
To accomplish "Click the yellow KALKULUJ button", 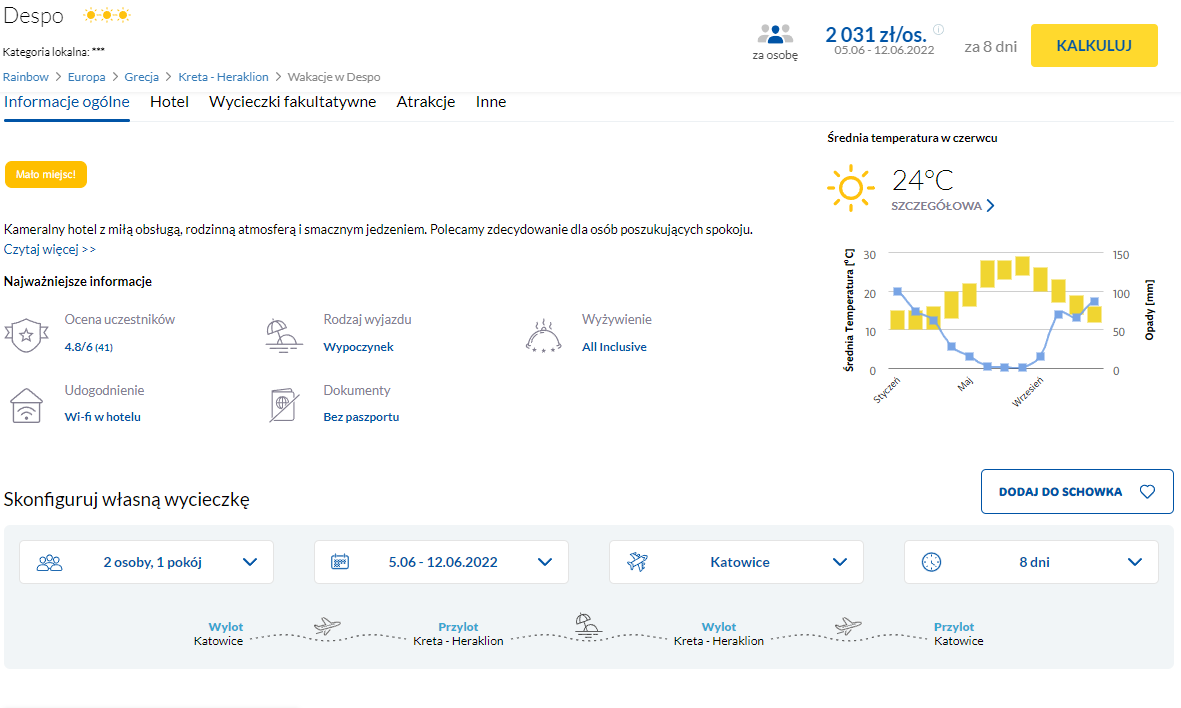I will pos(1094,45).
